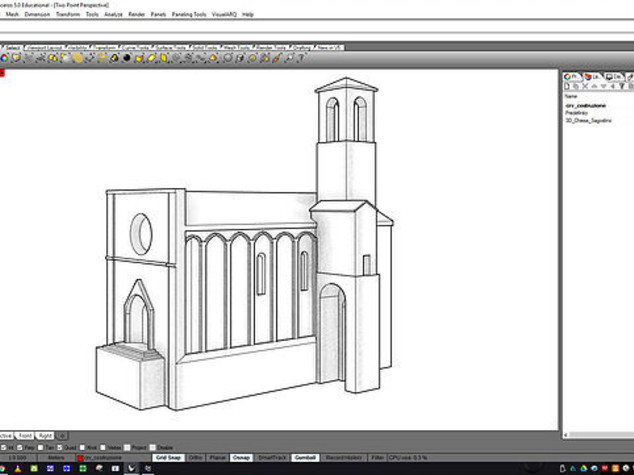
Task: Toggle Ortho in status bar
Action: [x=196, y=458]
